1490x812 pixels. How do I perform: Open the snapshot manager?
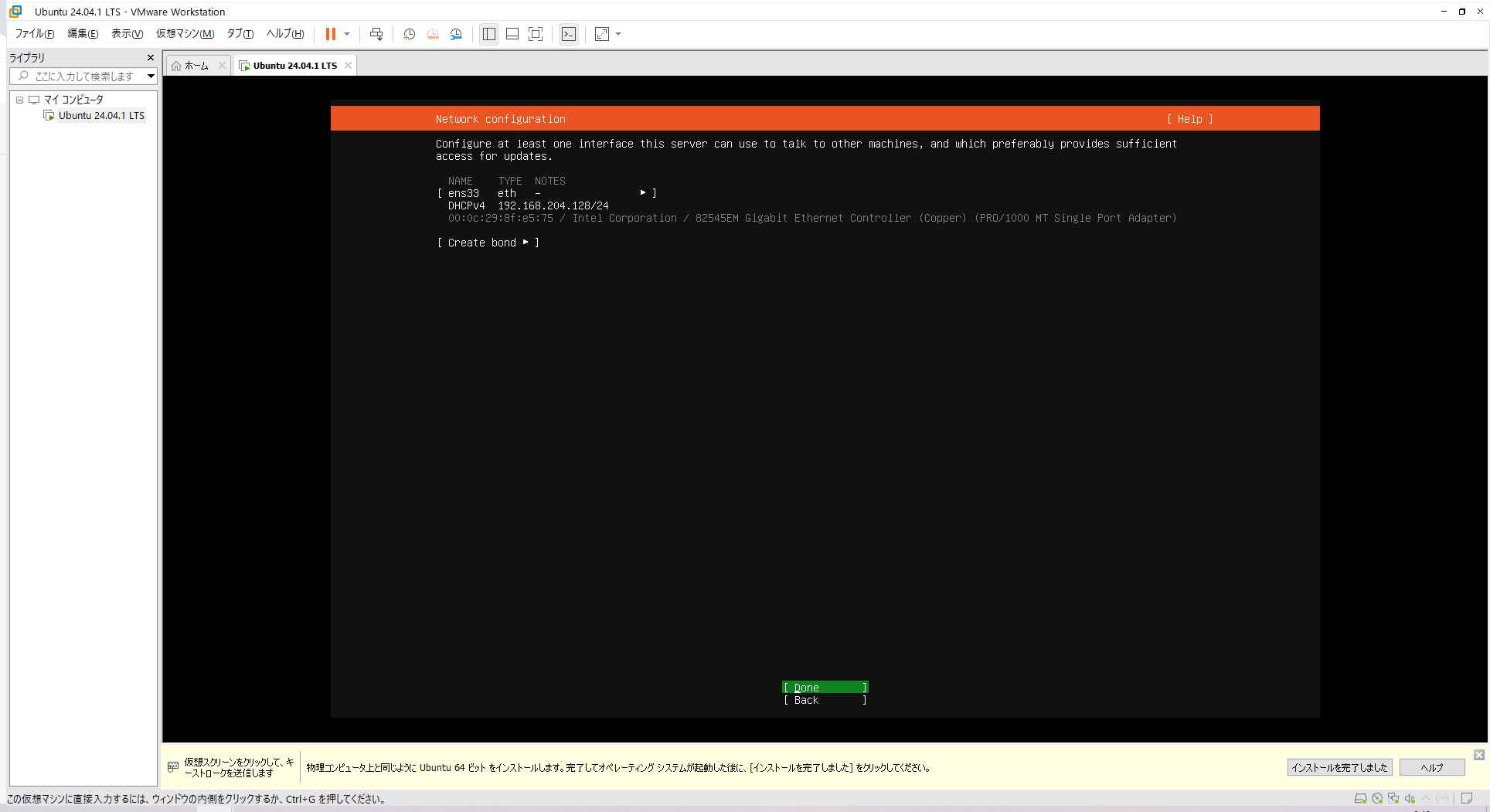(x=456, y=34)
